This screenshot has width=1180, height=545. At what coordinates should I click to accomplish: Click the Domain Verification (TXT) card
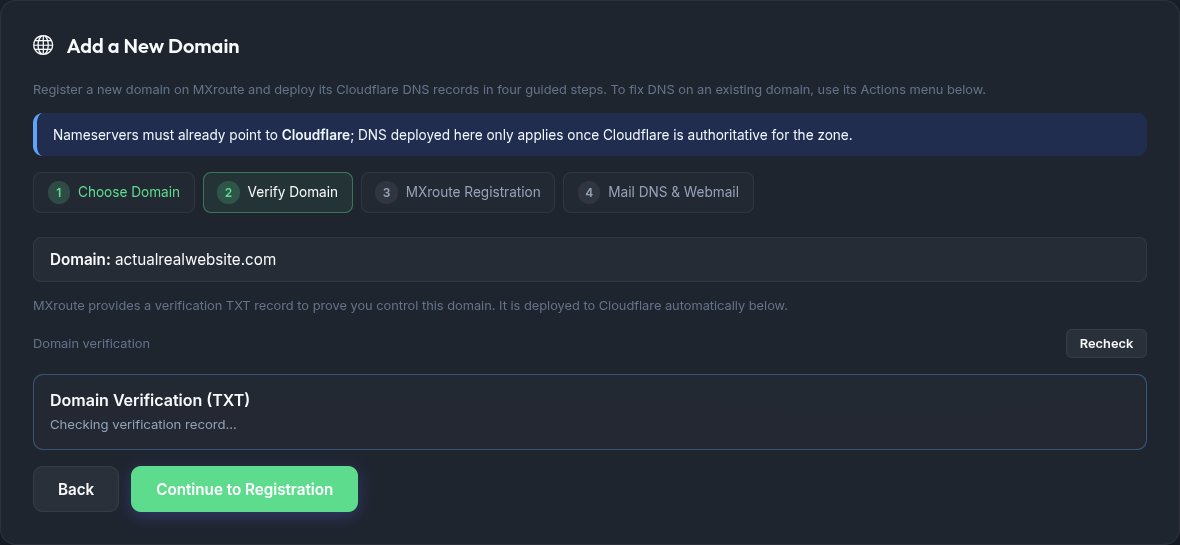590,412
